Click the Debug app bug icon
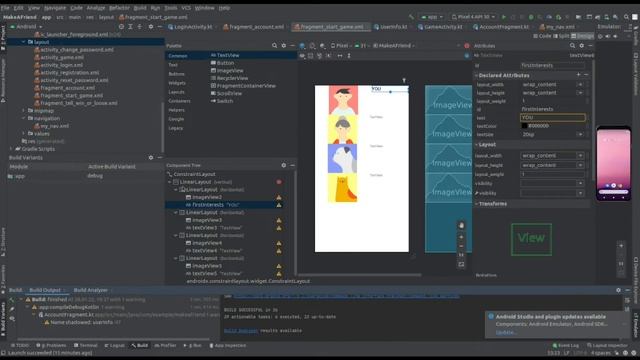640x360 pixels. tap(531, 17)
